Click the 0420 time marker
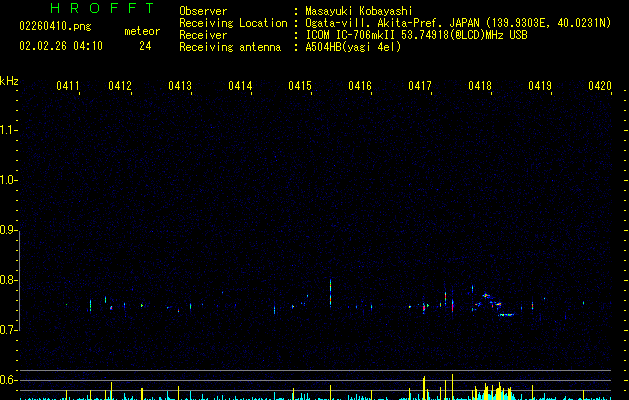This screenshot has height=400, width=629. tap(600, 86)
